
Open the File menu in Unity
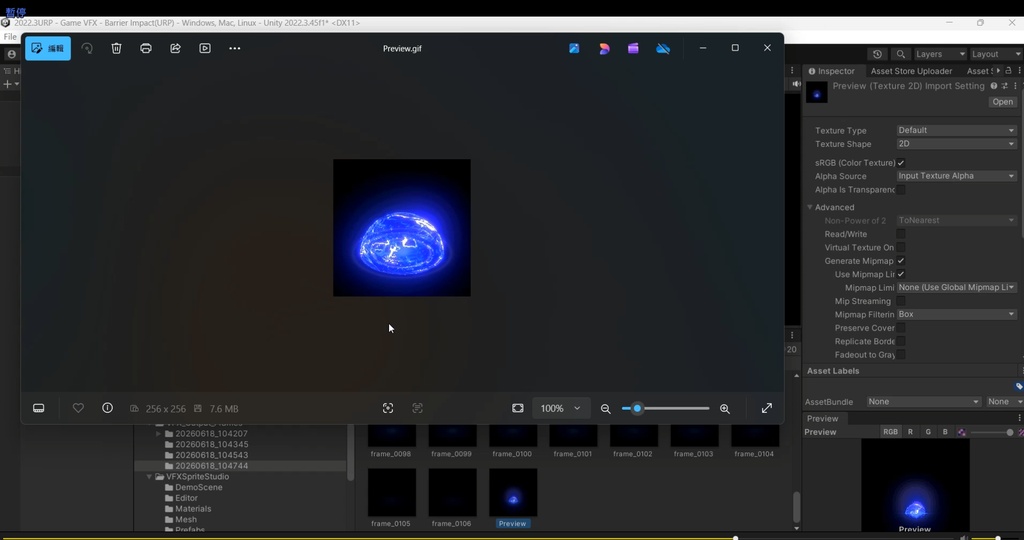[x=10, y=37]
